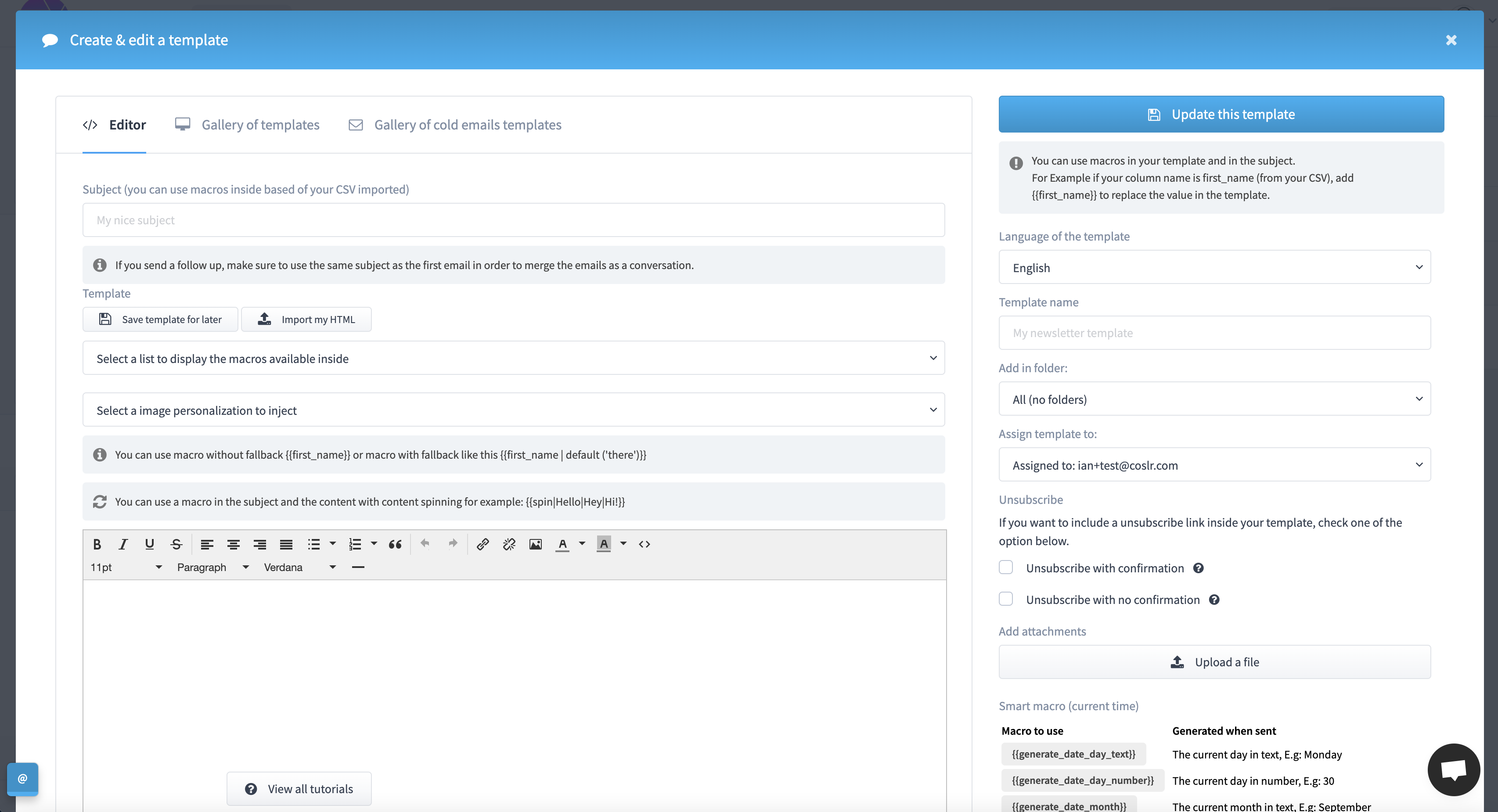Image resolution: width=1498 pixels, height=812 pixels.
Task: Click the @ widget icon
Action: click(23, 778)
